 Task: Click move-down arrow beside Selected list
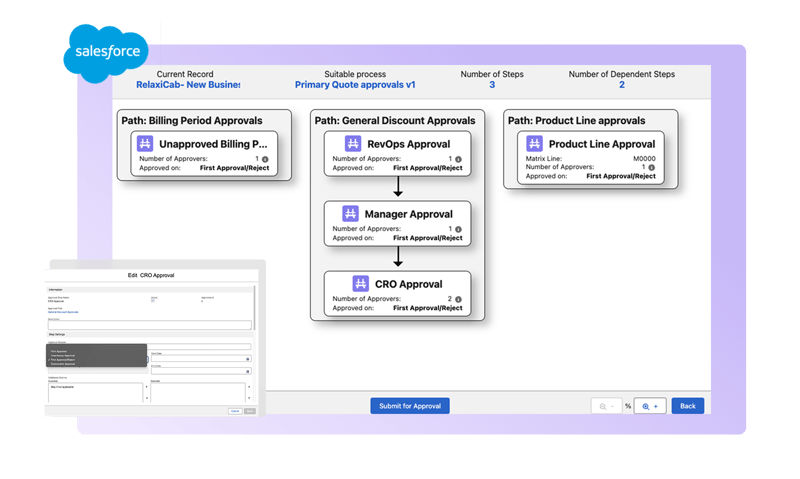pos(249,398)
